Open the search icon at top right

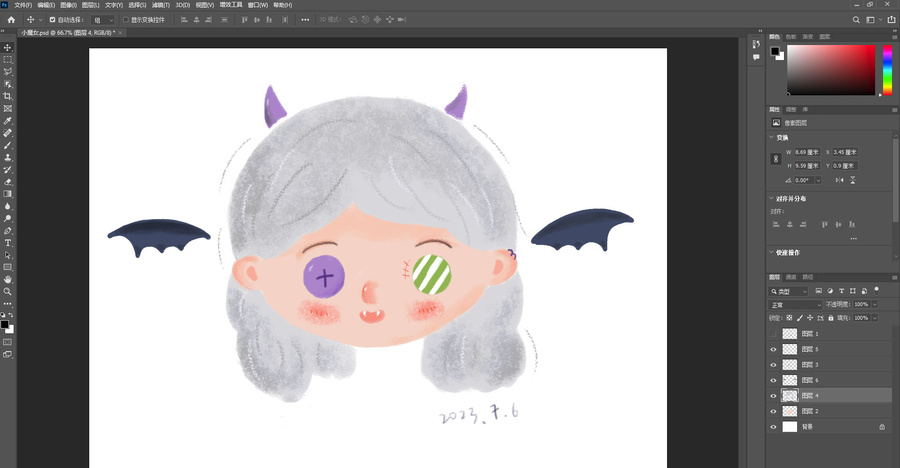pyautogui.click(x=856, y=20)
